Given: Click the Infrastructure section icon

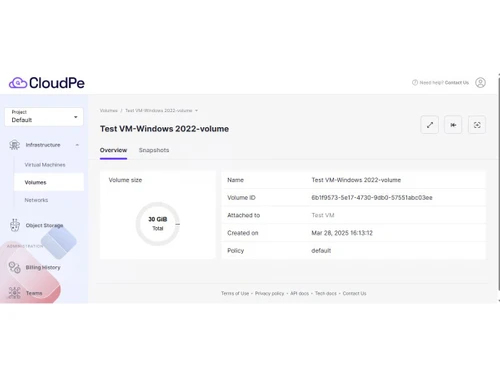Looking at the screenshot, I should 14,145.
